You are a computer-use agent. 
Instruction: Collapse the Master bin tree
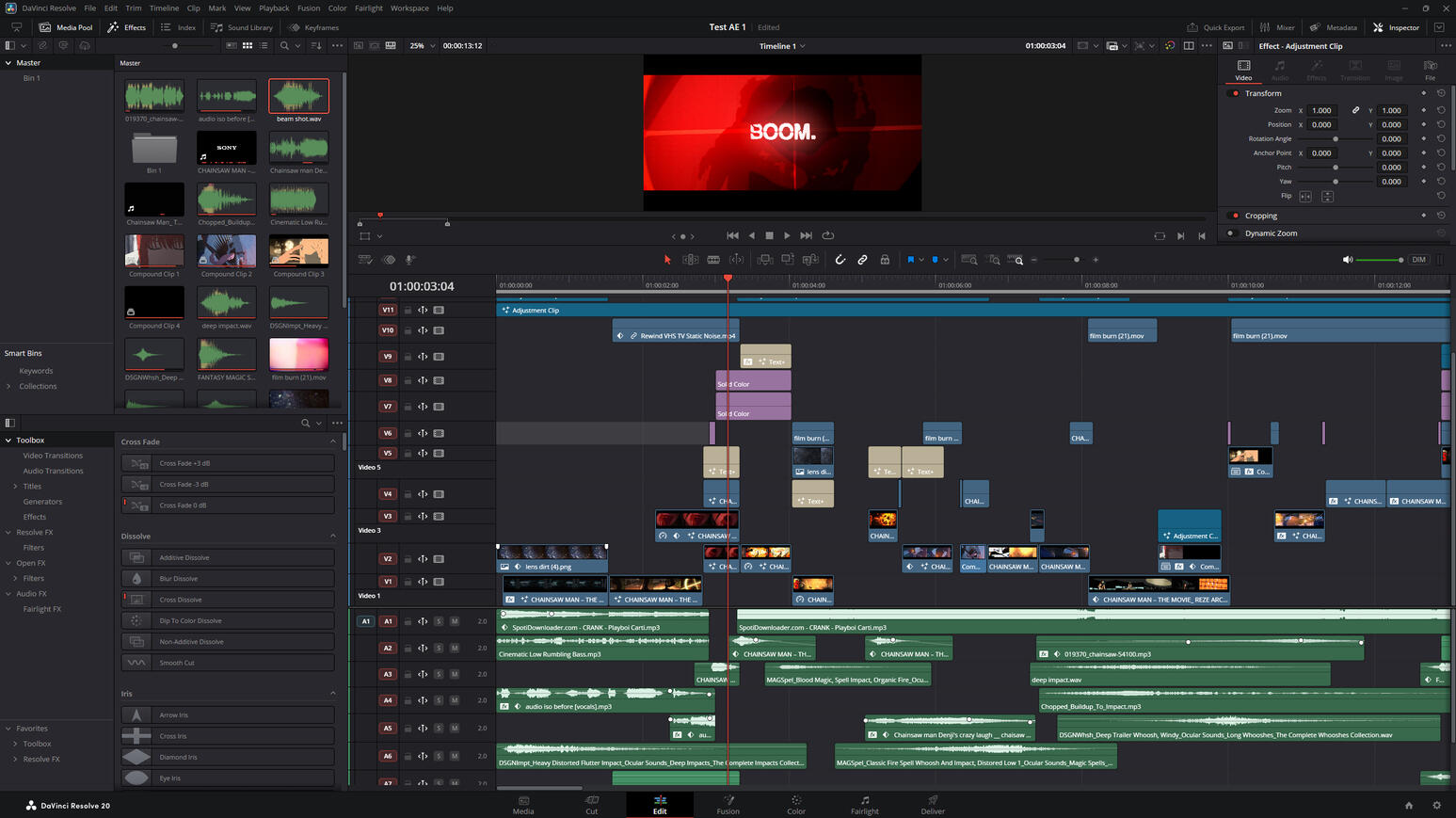coord(8,62)
